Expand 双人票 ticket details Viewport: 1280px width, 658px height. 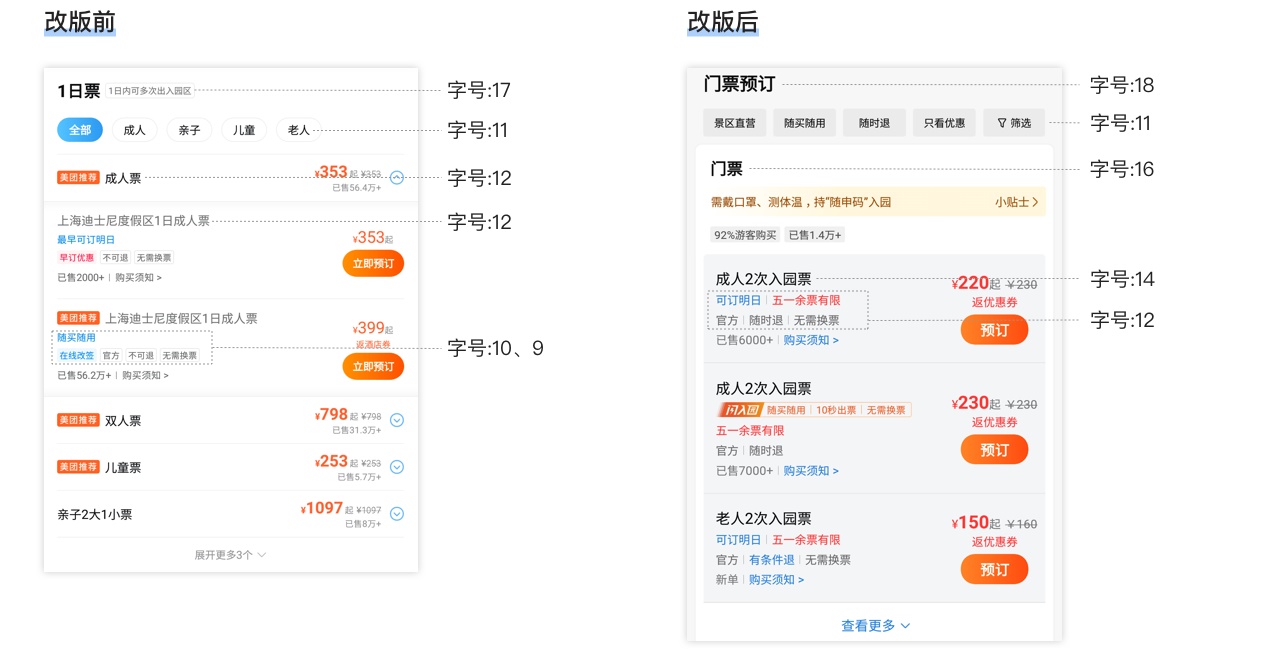pyautogui.click(x=396, y=420)
